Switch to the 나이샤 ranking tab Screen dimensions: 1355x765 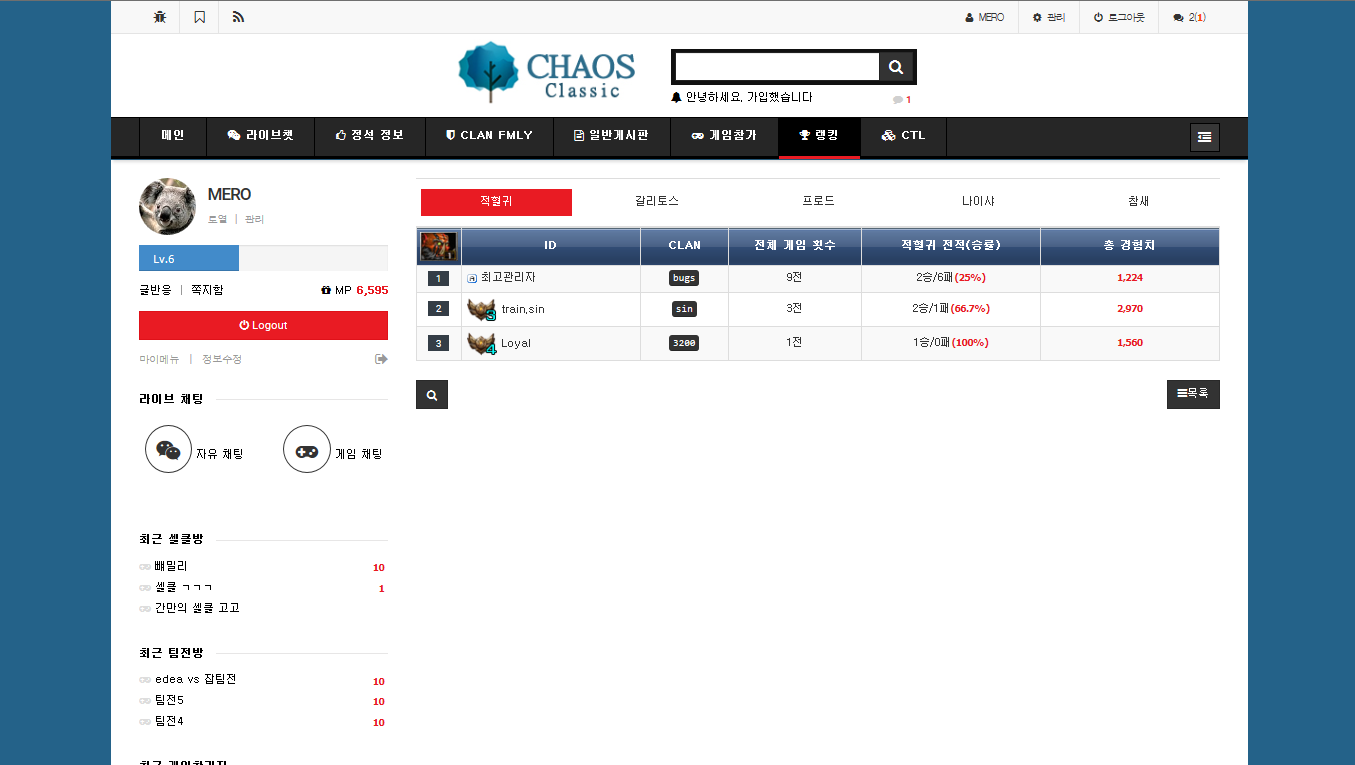click(978, 201)
